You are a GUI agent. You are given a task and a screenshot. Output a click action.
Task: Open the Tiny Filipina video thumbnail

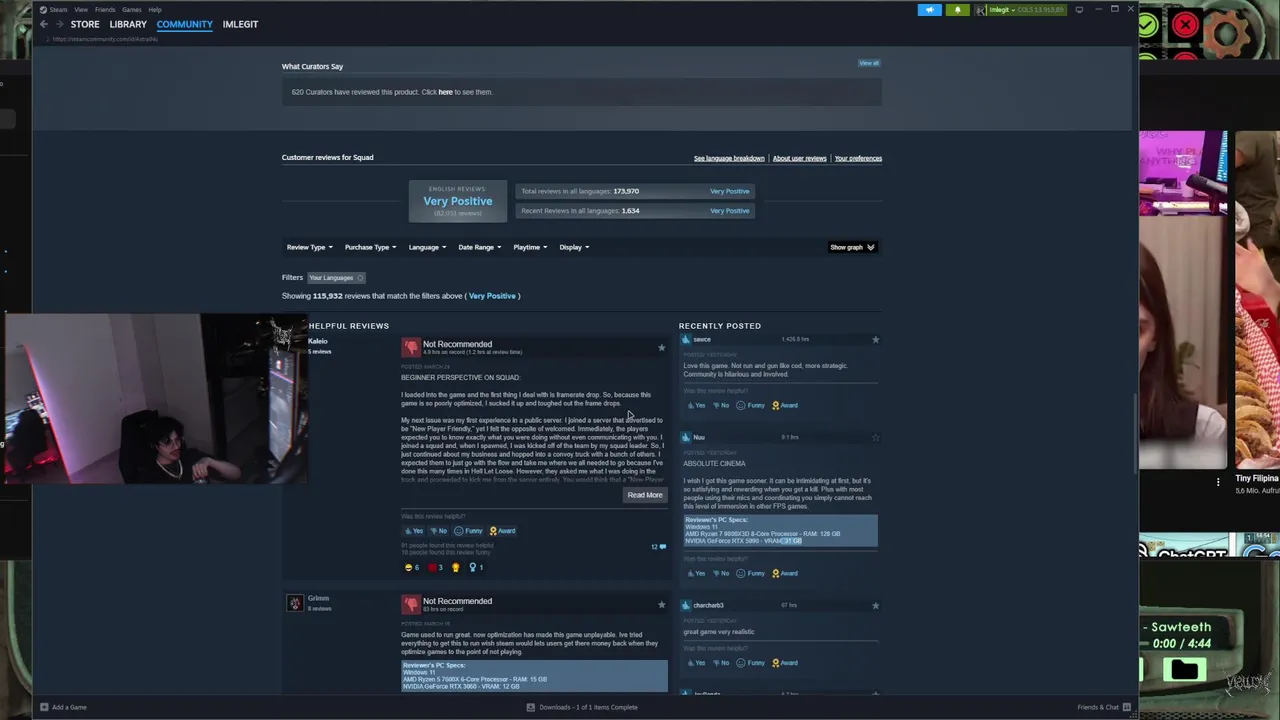tap(1257, 299)
